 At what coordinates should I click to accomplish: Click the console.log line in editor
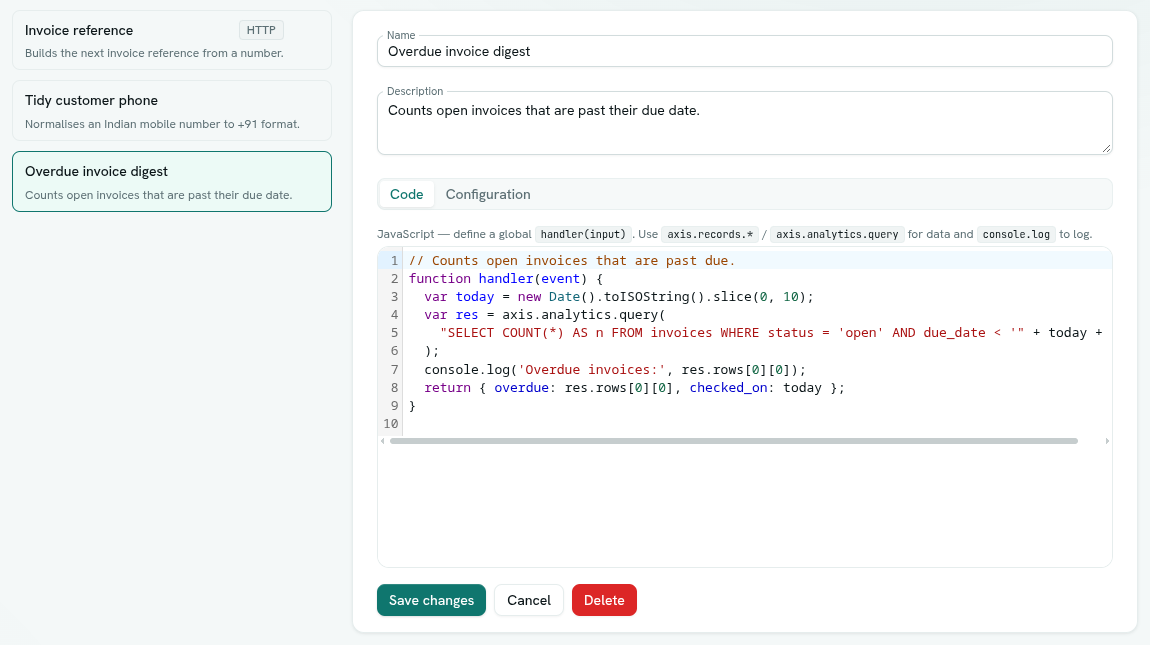coord(615,369)
